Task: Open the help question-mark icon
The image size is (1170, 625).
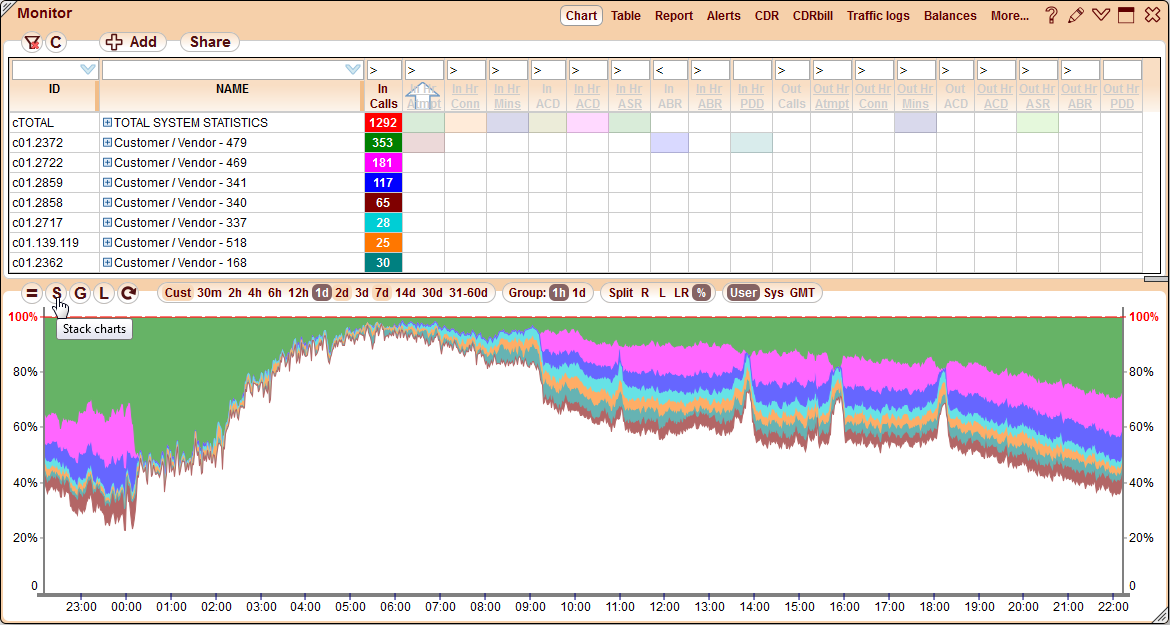Action: click(x=1049, y=14)
